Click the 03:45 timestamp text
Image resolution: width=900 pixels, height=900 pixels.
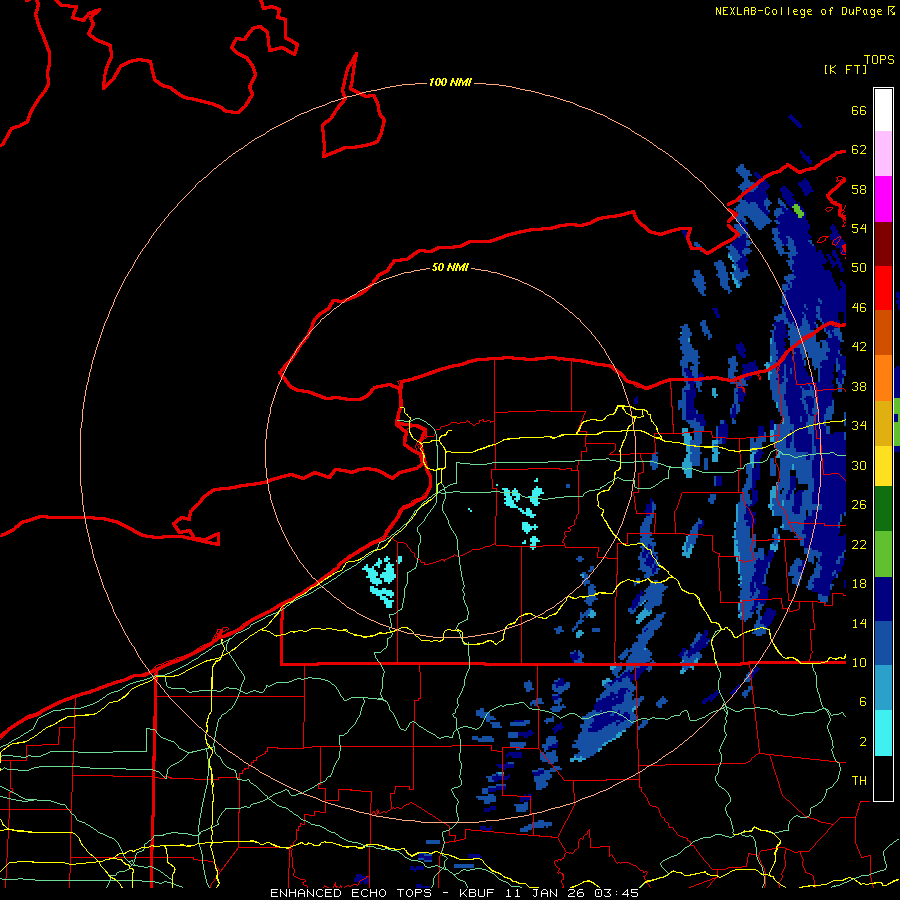tap(616, 893)
